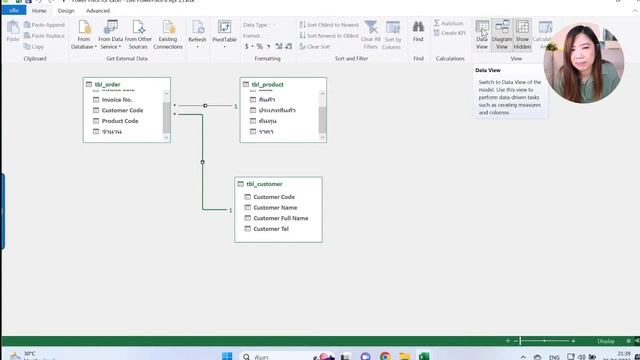Select the tbl_customer table header

278,184
